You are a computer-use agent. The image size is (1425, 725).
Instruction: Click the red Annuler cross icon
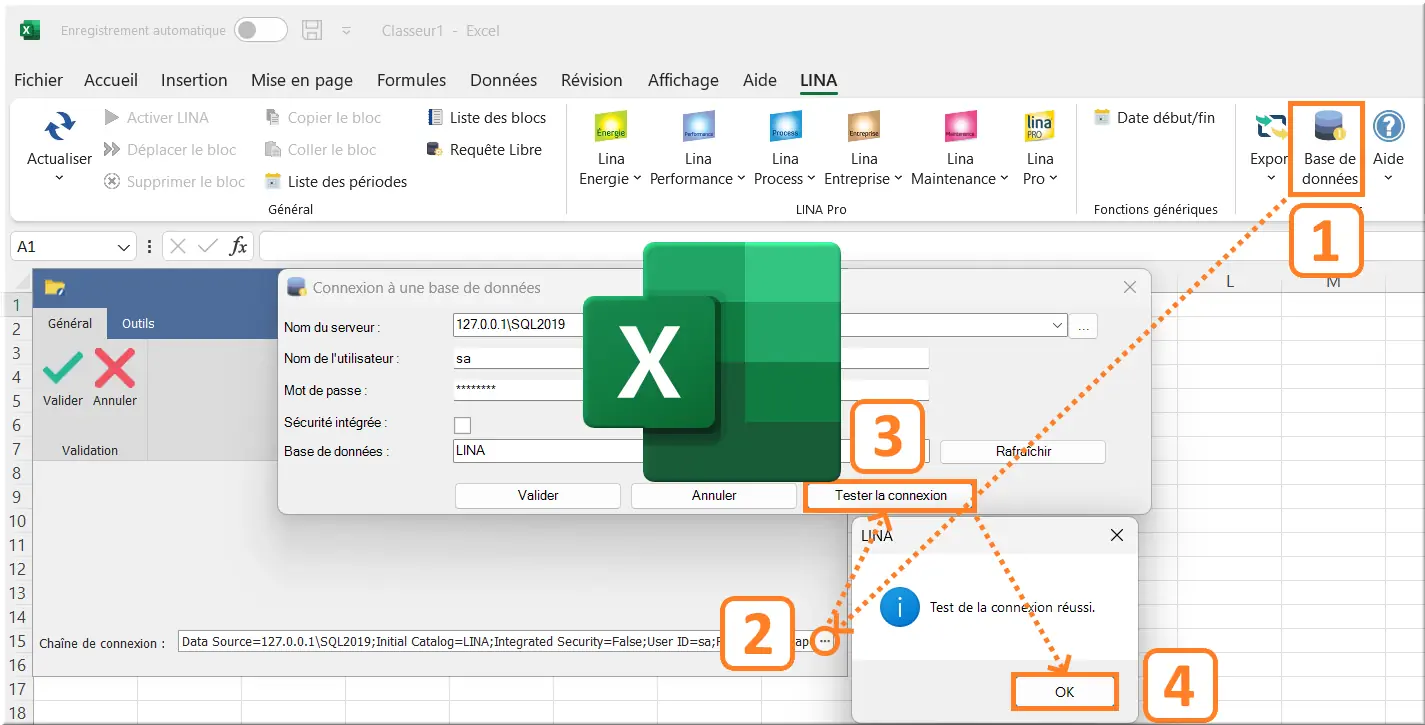pos(115,369)
